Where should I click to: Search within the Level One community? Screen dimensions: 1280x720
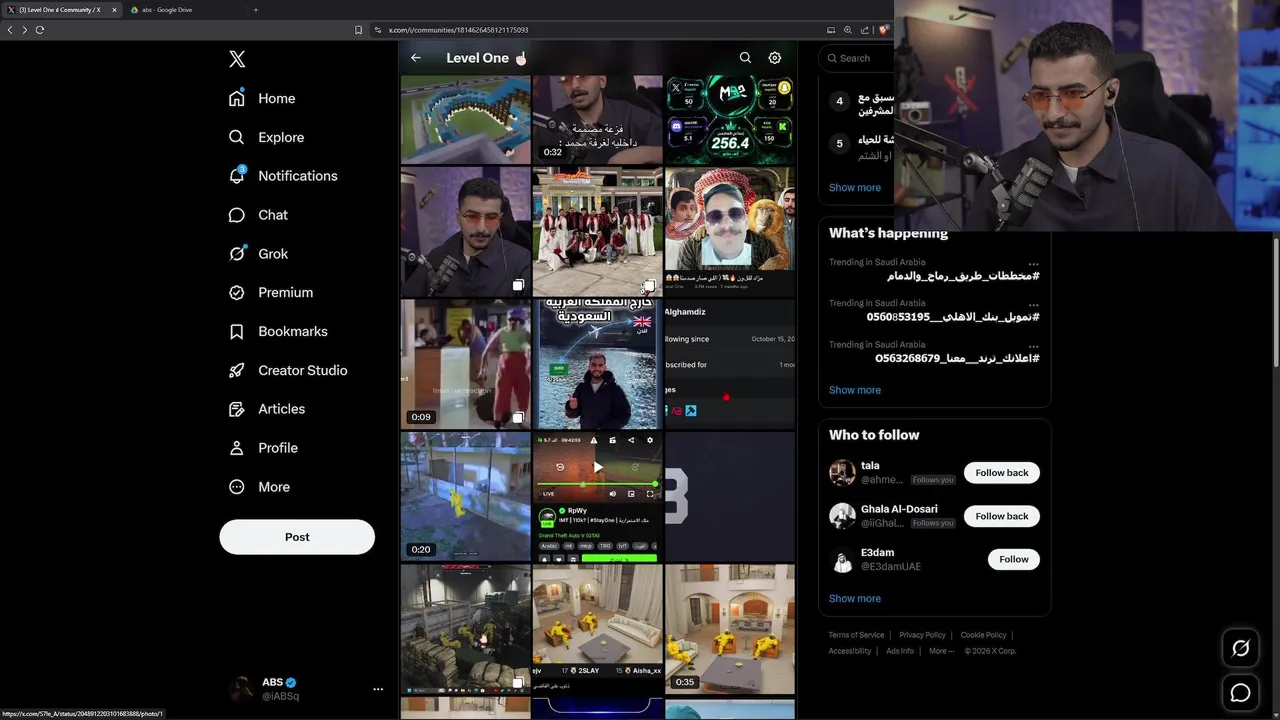pos(745,58)
